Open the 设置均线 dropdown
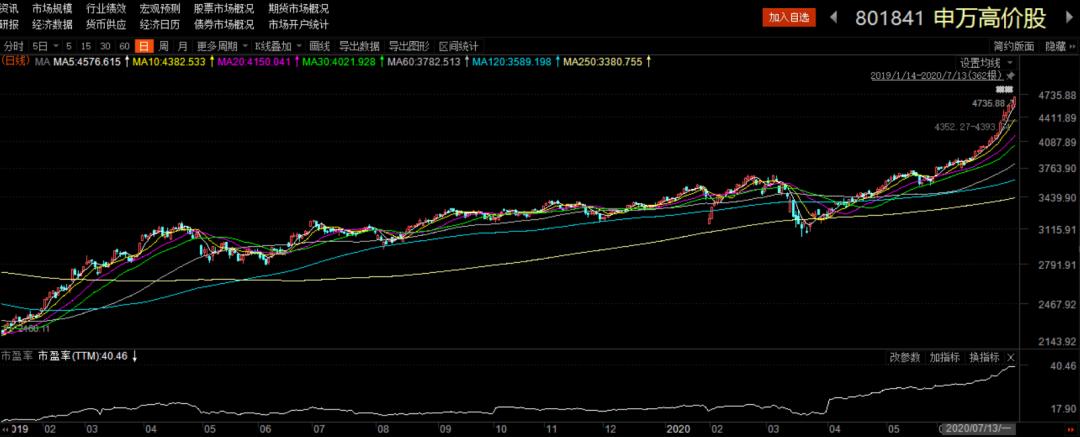Screen dimensions: 1080x437 pyautogui.click(x=987, y=62)
